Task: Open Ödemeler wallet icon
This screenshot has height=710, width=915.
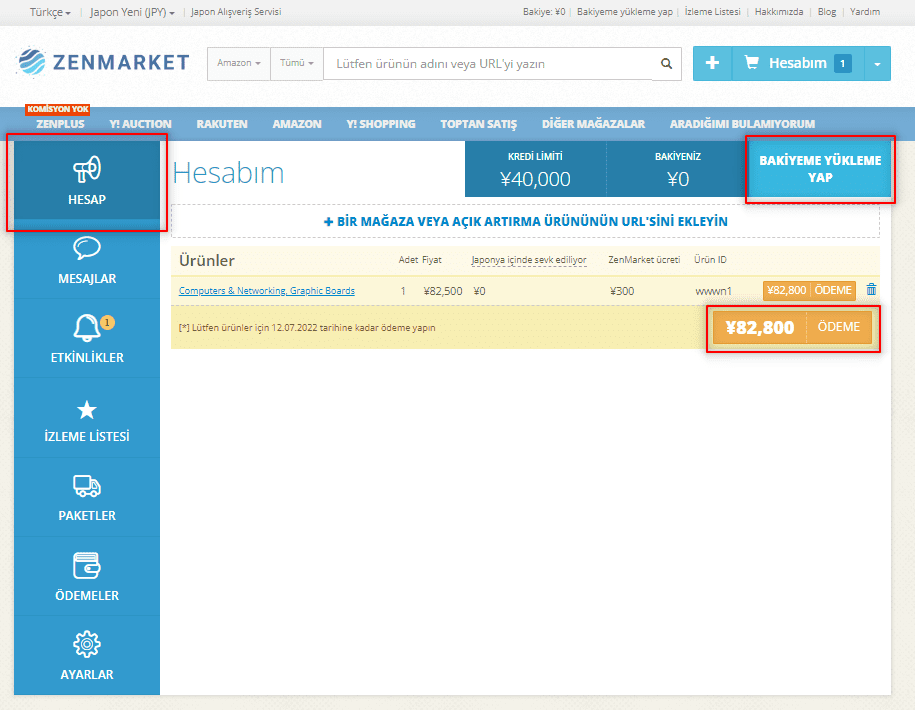Action: [x=87, y=565]
